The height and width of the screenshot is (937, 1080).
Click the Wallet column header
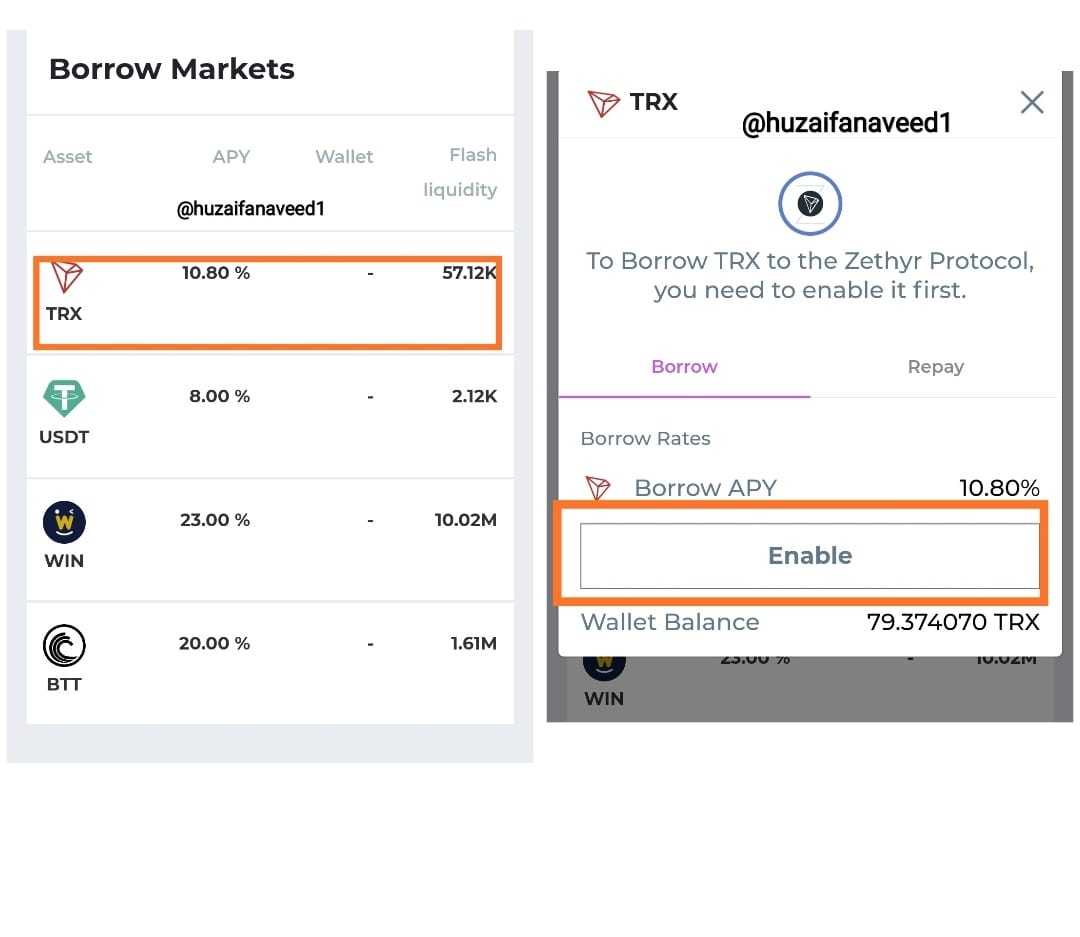(x=344, y=157)
